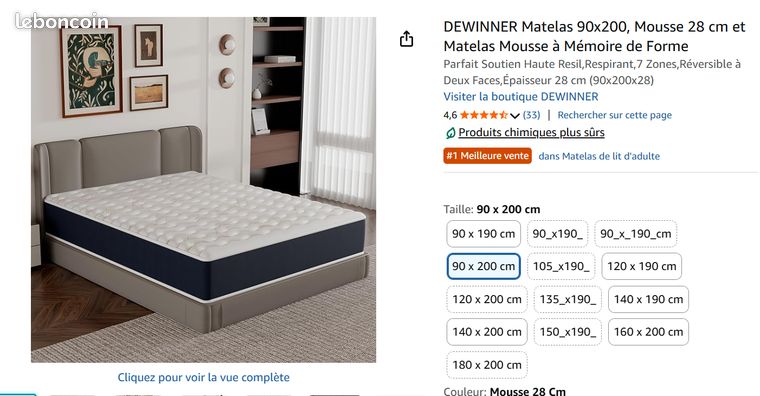Click the Leboncoin logo watermark
Image resolution: width=760 pixels, height=396 pixels.
[62, 21]
